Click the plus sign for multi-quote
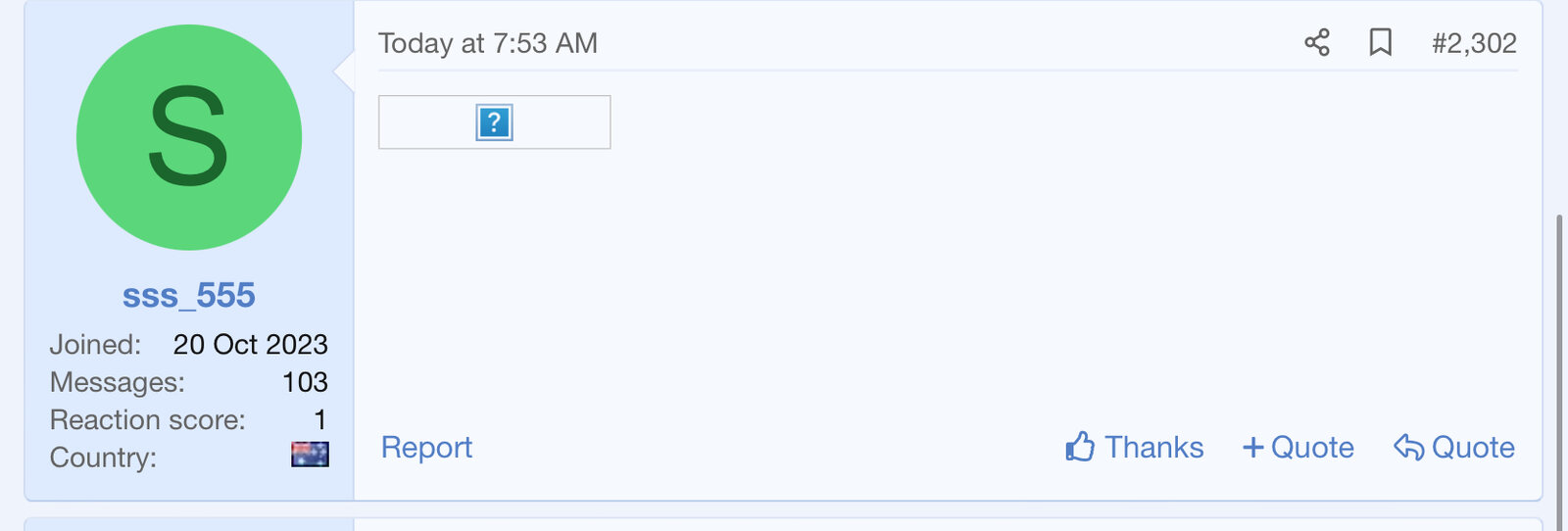1568x531 pixels. pos(1252,448)
